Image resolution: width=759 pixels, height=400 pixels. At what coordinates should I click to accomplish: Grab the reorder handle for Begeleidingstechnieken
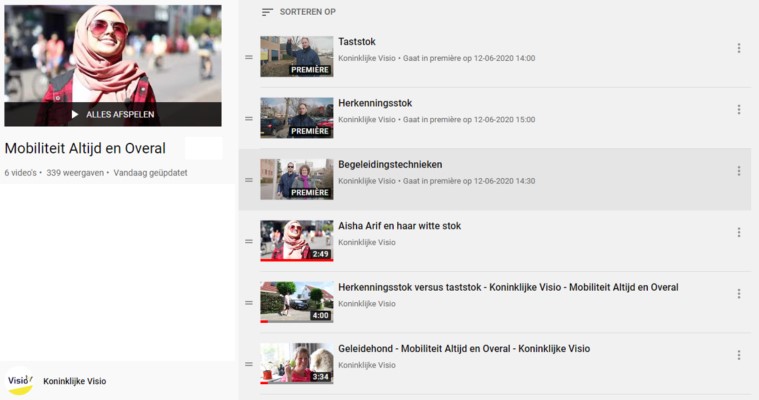pyautogui.click(x=249, y=180)
